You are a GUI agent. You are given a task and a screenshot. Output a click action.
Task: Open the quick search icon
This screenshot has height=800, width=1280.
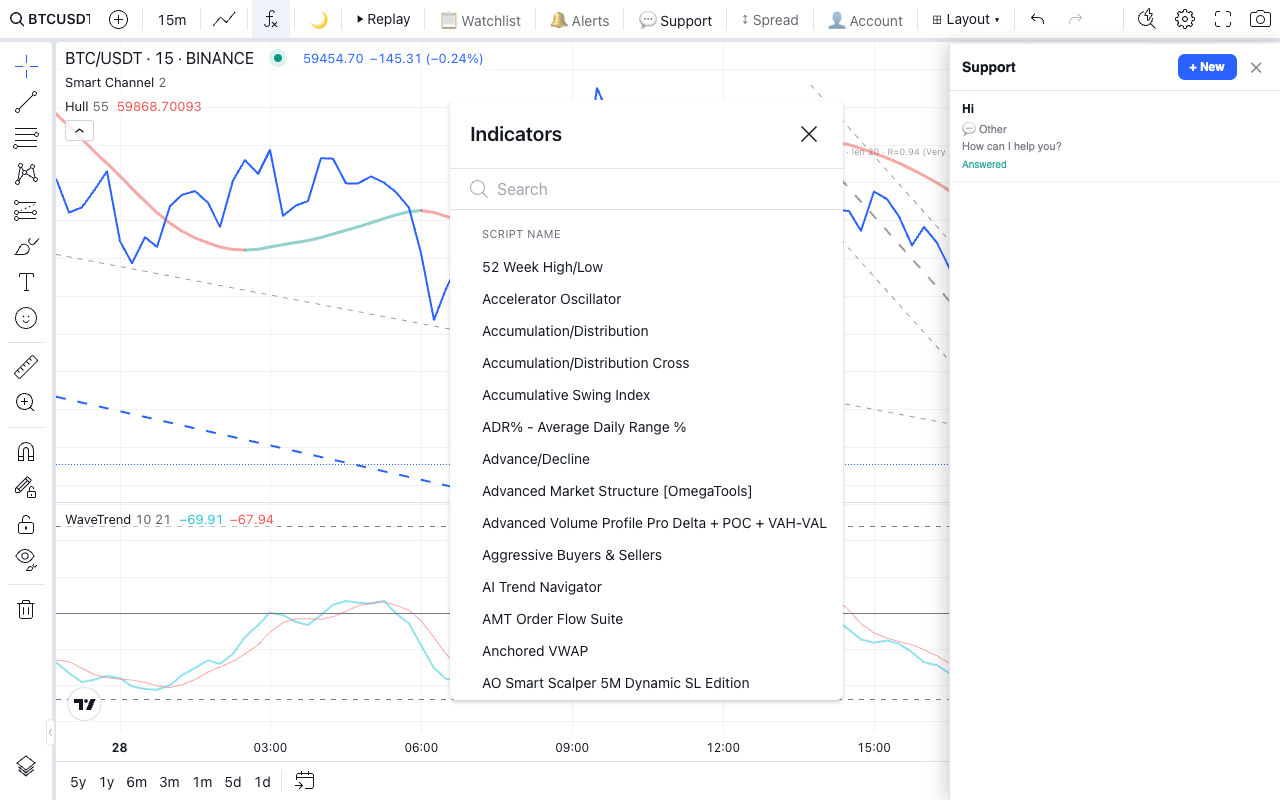1147,19
